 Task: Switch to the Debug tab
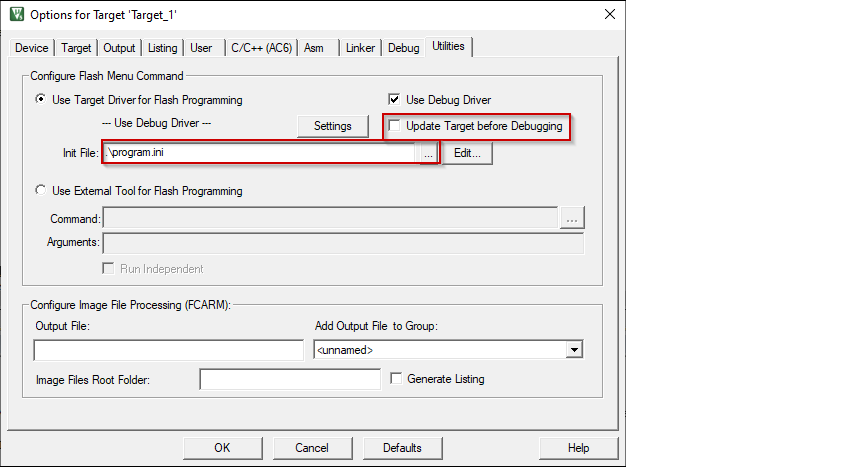(404, 48)
